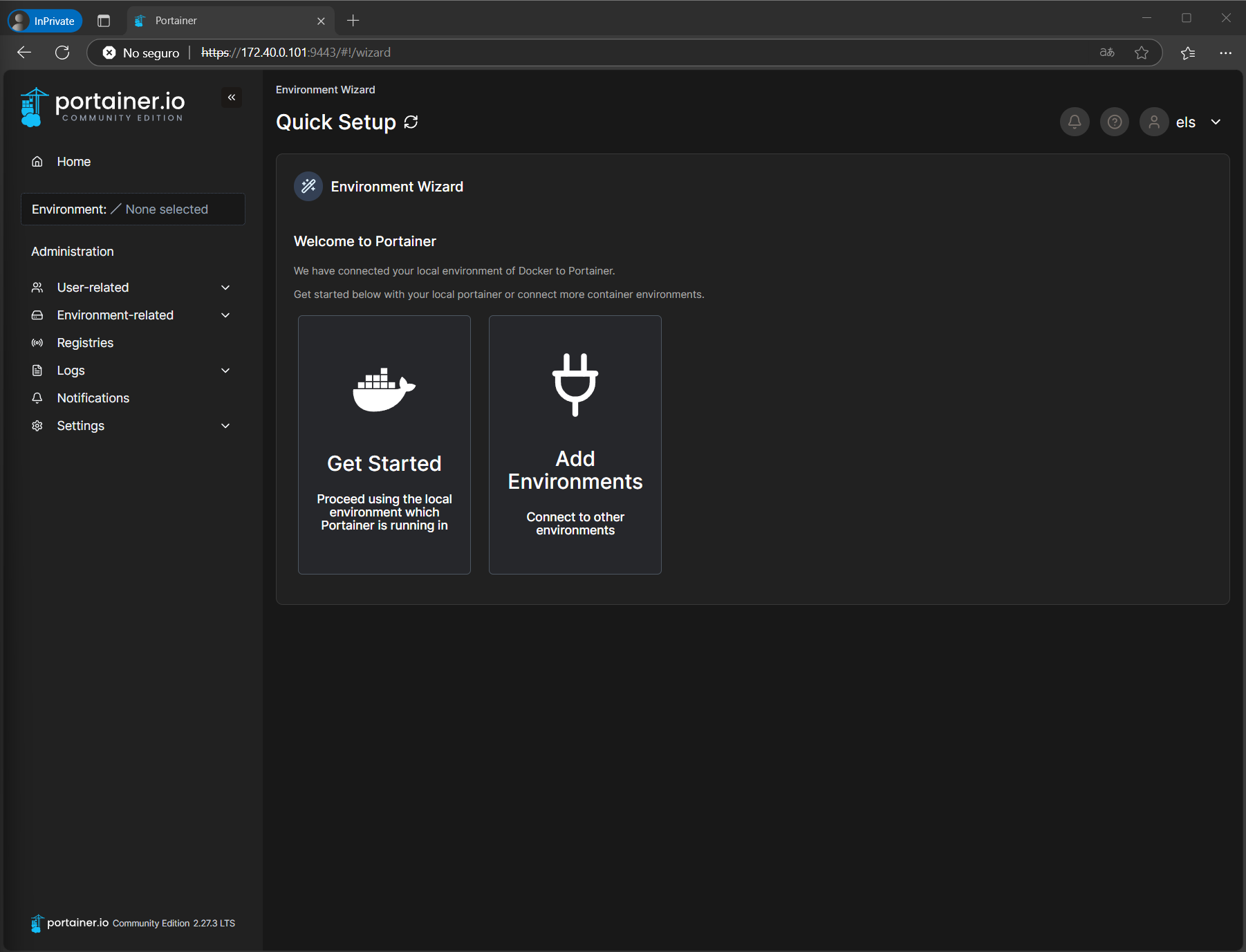The width and height of the screenshot is (1246, 952).
Task: Open the tab actions menu icon
Action: pos(104,21)
